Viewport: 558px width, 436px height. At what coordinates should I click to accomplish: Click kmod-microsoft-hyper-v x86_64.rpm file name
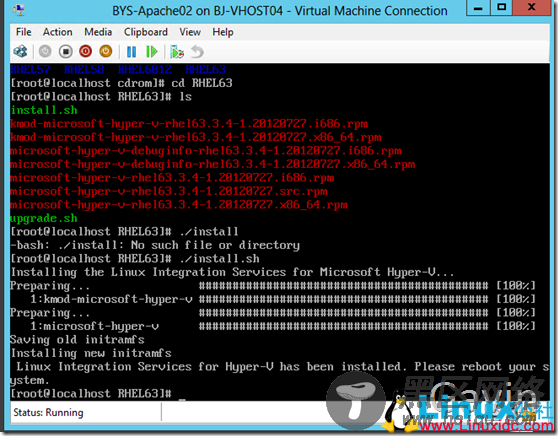pyautogui.click(x=196, y=137)
